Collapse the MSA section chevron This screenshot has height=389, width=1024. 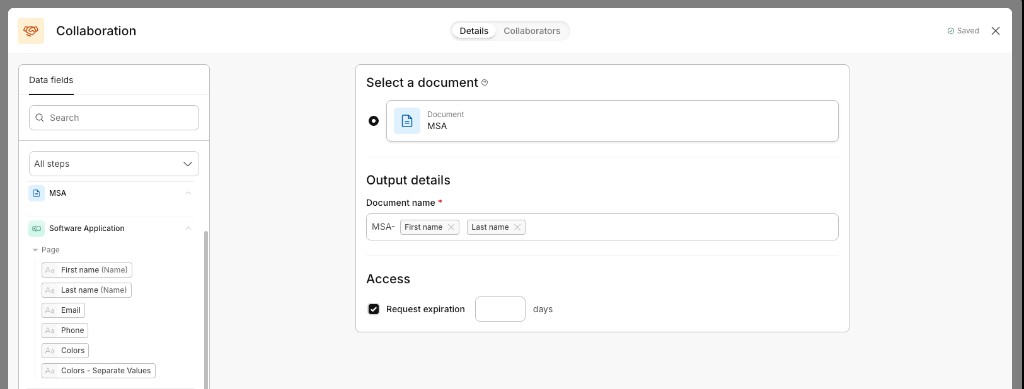(x=188, y=193)
